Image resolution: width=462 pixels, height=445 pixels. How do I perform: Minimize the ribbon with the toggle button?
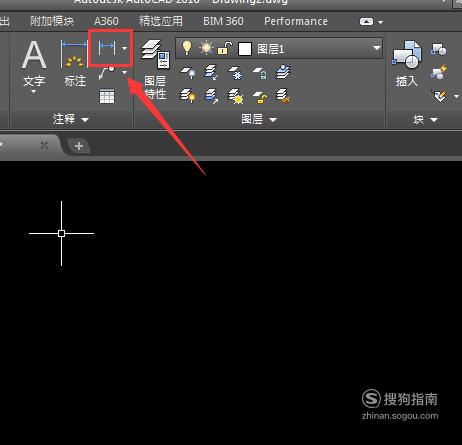366,22
